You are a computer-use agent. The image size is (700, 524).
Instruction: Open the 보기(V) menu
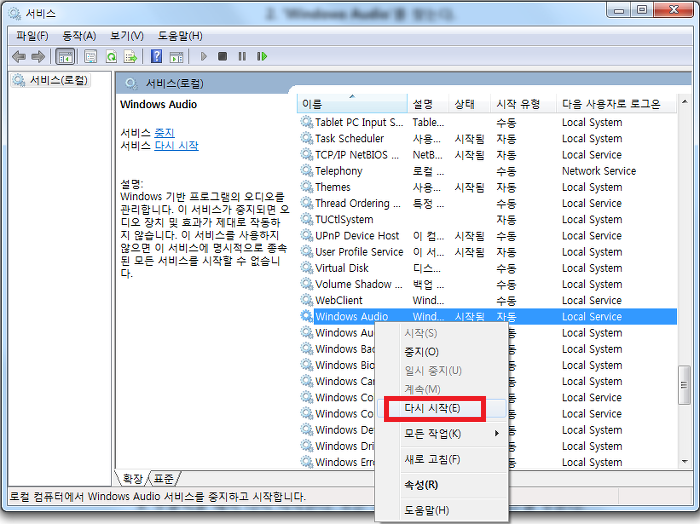[x=127, y=36]
